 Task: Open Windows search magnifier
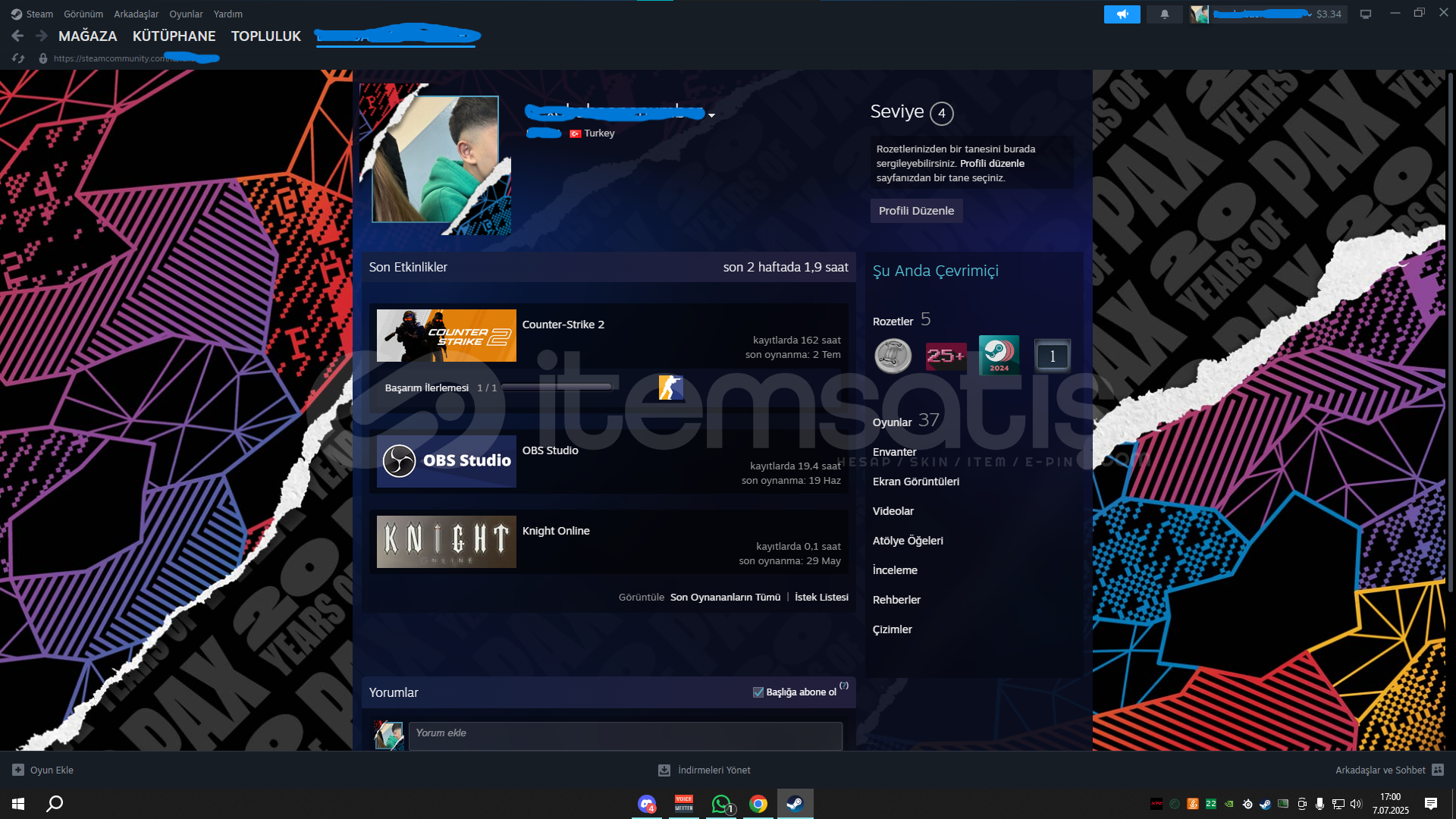pyautogui.click(x=55, y=804)
